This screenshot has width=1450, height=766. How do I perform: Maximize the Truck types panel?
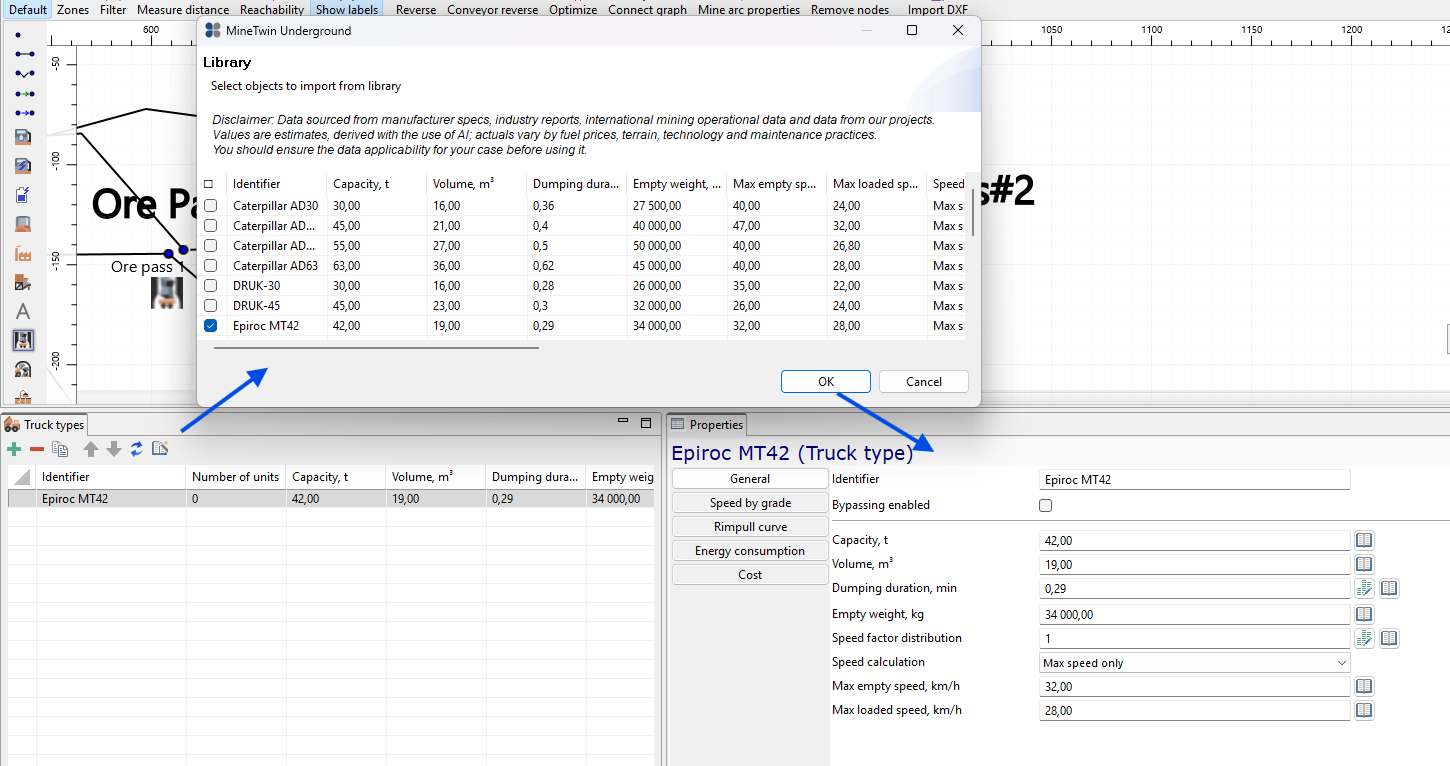tap(646, 423)
